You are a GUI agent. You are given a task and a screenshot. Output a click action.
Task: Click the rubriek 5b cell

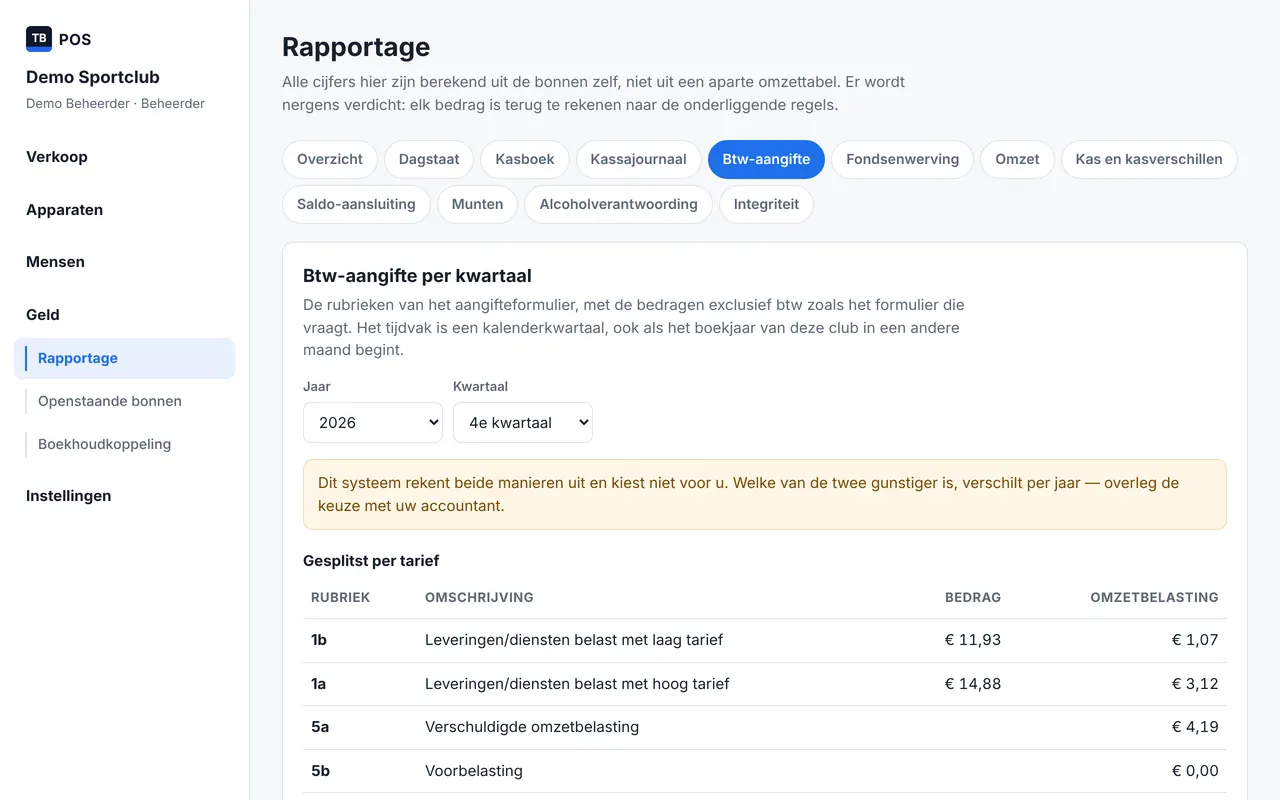(320, 771)
